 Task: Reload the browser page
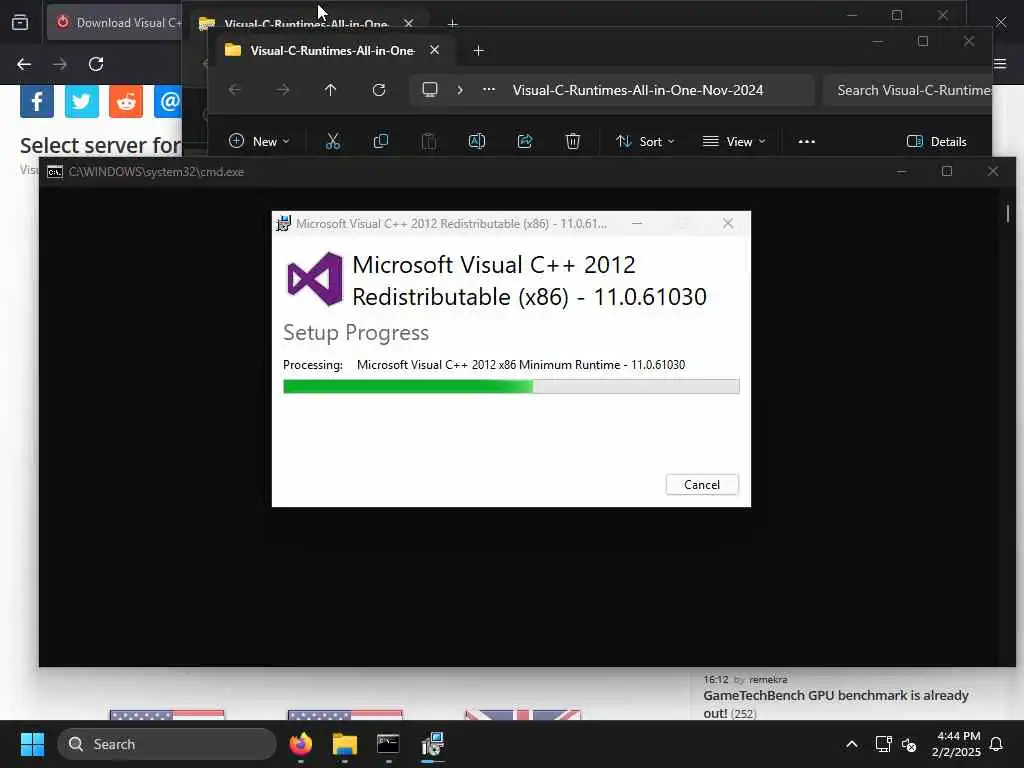(96, 64)
